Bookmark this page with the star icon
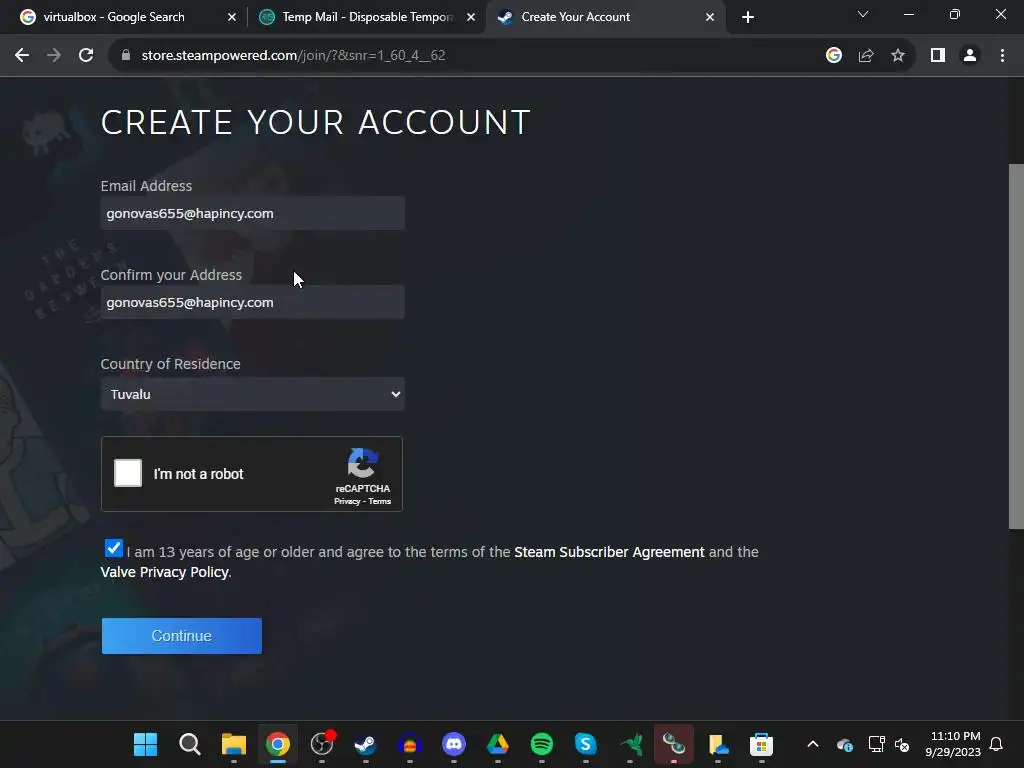Image resolution: width=1024 pixels, height=768 pixels. point(898,56)
